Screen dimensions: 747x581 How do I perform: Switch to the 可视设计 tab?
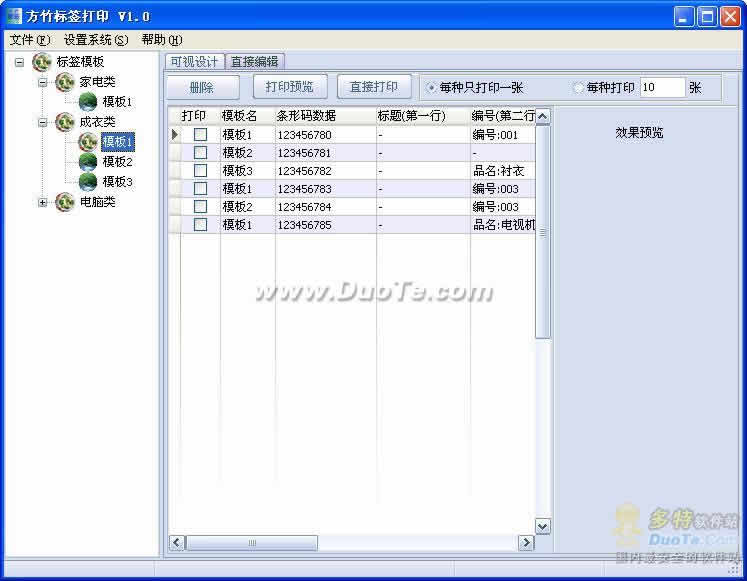coord(194,61)
